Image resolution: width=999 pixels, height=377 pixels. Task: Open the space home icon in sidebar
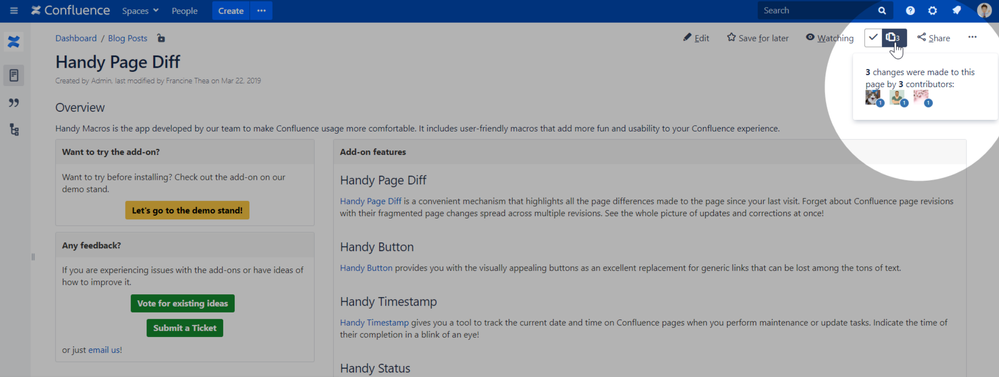click(x=14, y=42)
